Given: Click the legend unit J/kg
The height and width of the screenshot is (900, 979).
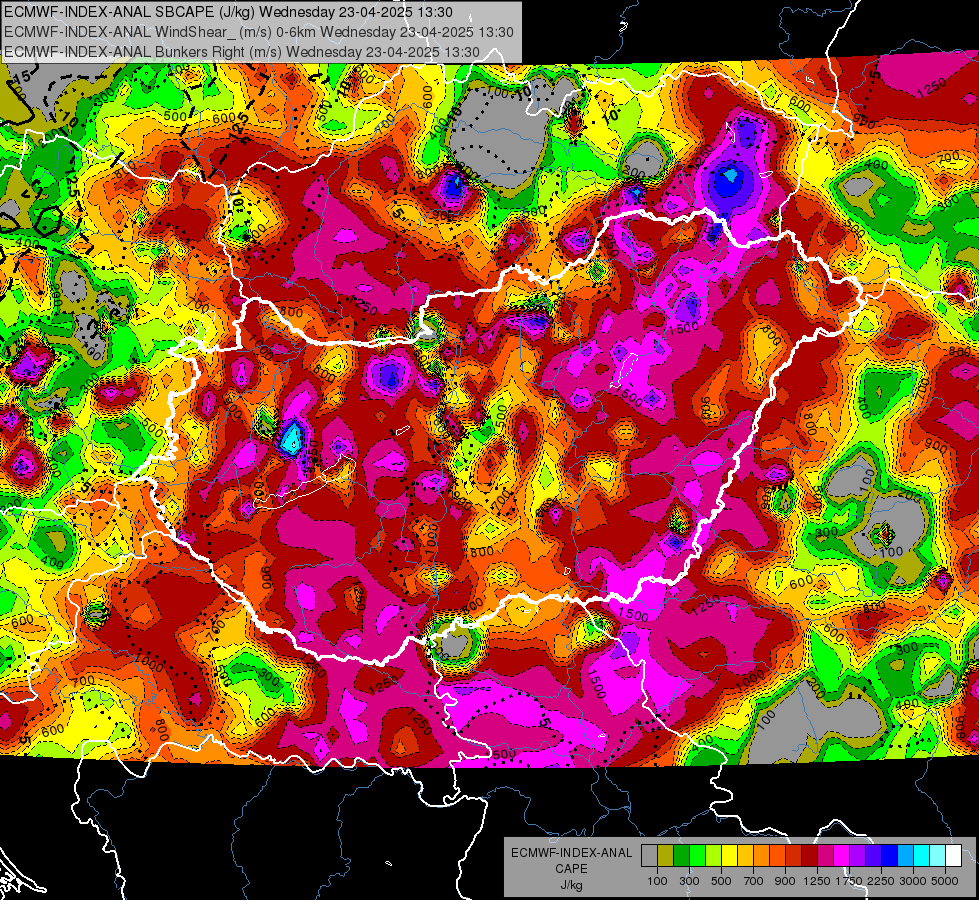Looking at the screenshot, I should pos(571,885).
